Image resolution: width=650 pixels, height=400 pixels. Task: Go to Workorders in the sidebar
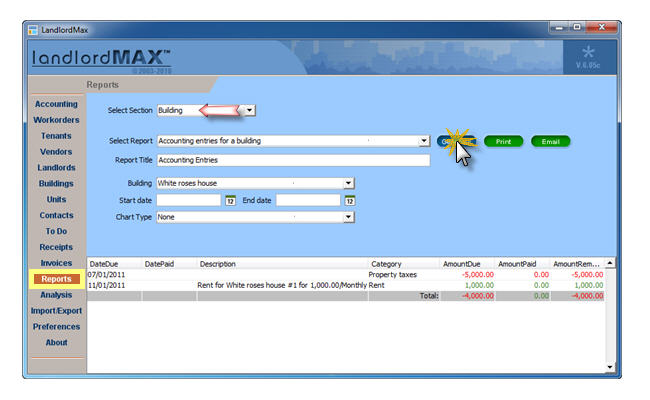(x=56, y=120)
